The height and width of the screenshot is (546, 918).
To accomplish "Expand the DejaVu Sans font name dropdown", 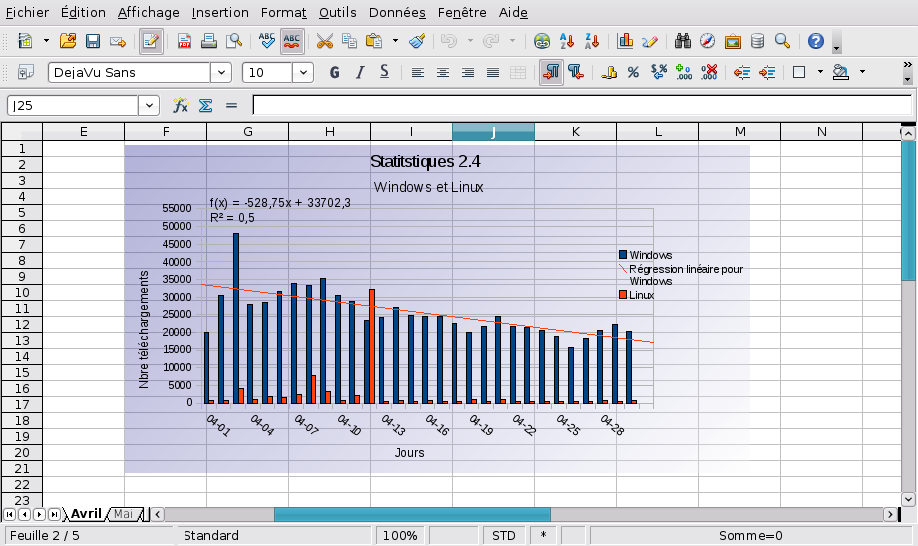I will [x=221, y=73].
